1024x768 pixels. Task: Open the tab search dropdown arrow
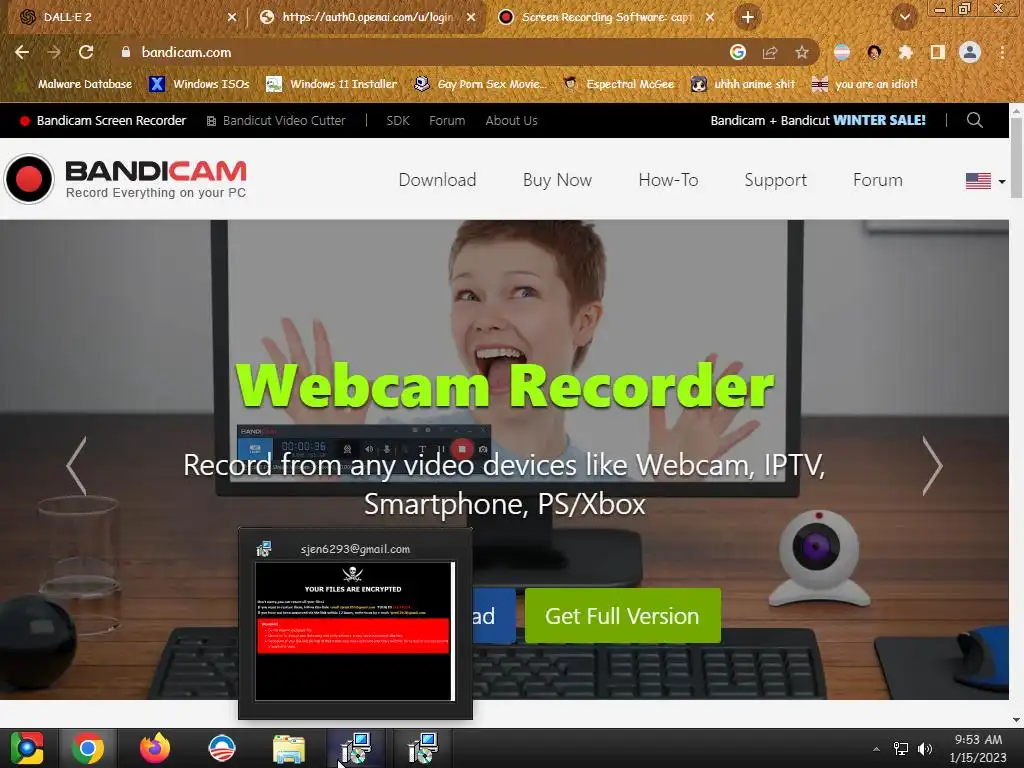tap(904, 17)
